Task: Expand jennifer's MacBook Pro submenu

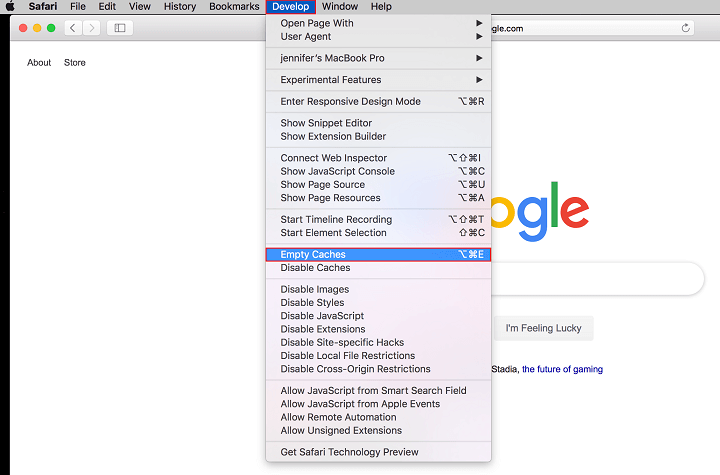Action: (378, 58)
